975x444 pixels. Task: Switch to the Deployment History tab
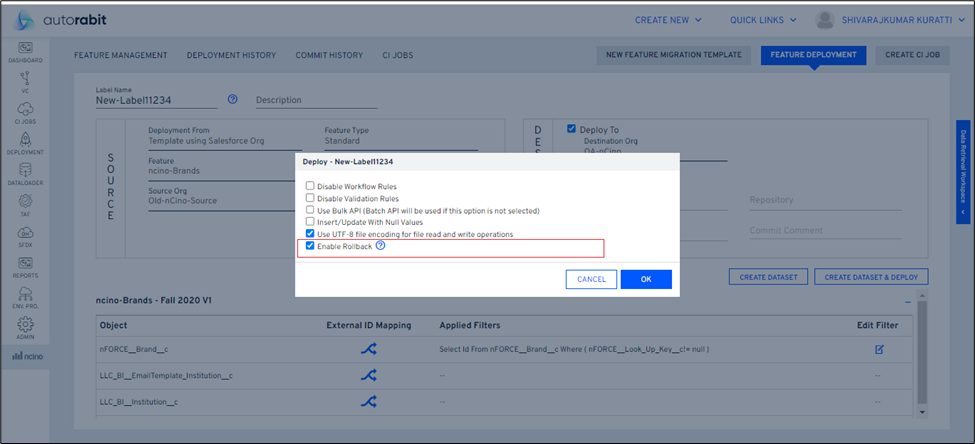[231, 55]
